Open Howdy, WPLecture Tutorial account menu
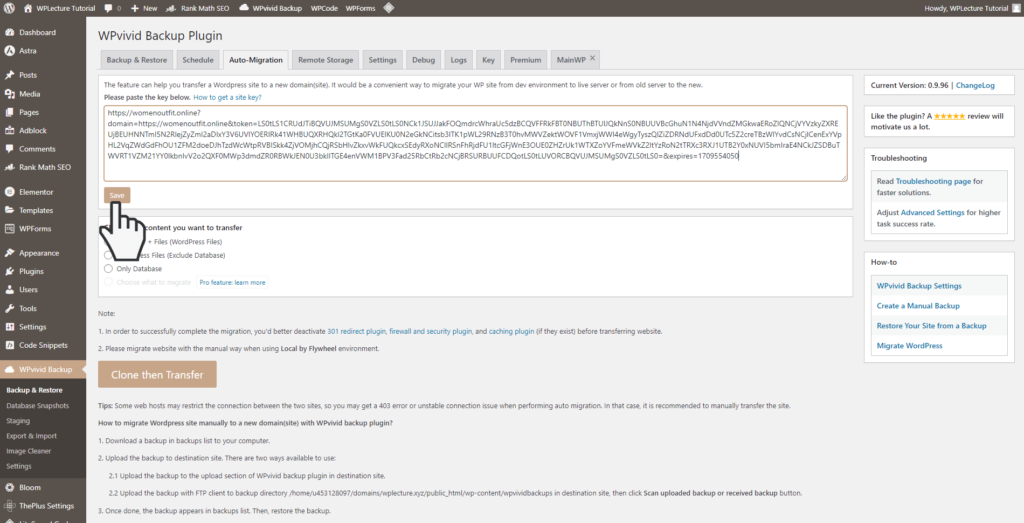 tap(971, 8)
